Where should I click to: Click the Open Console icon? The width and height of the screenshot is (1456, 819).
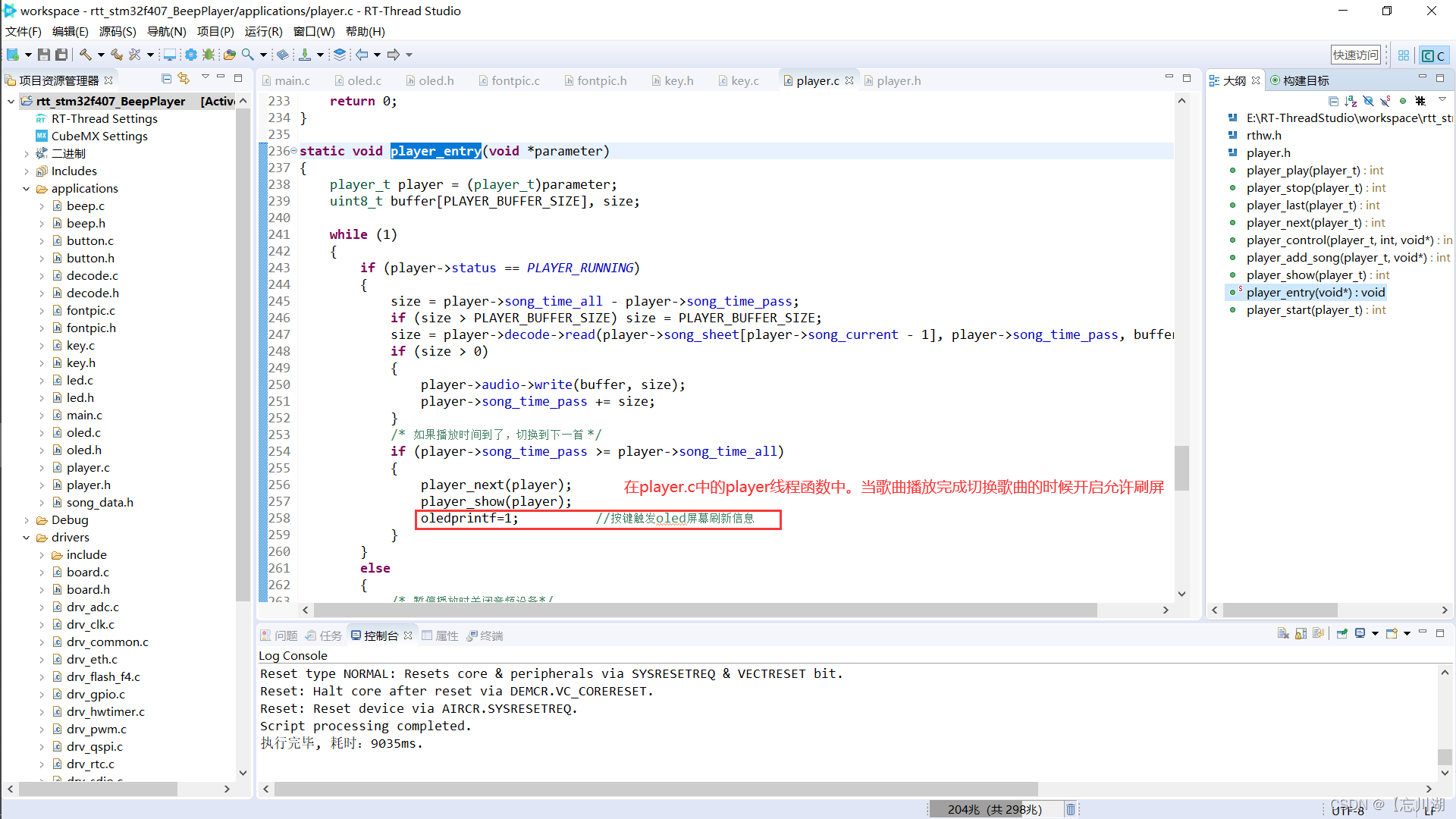[1392, 634]
